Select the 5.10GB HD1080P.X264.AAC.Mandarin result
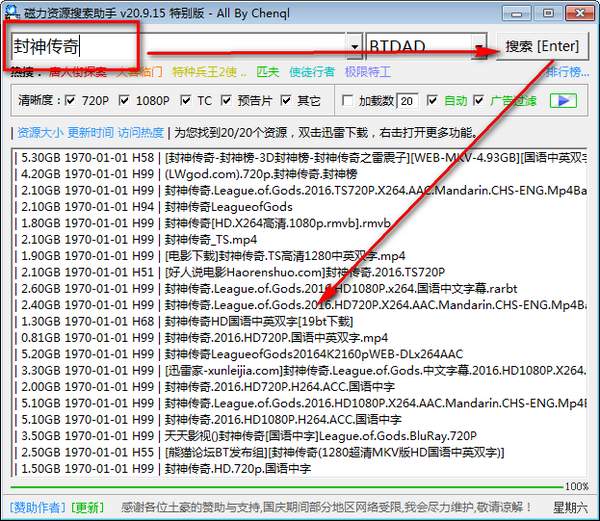Viewport: 600px width, 521px height. (x=300, y=403)
